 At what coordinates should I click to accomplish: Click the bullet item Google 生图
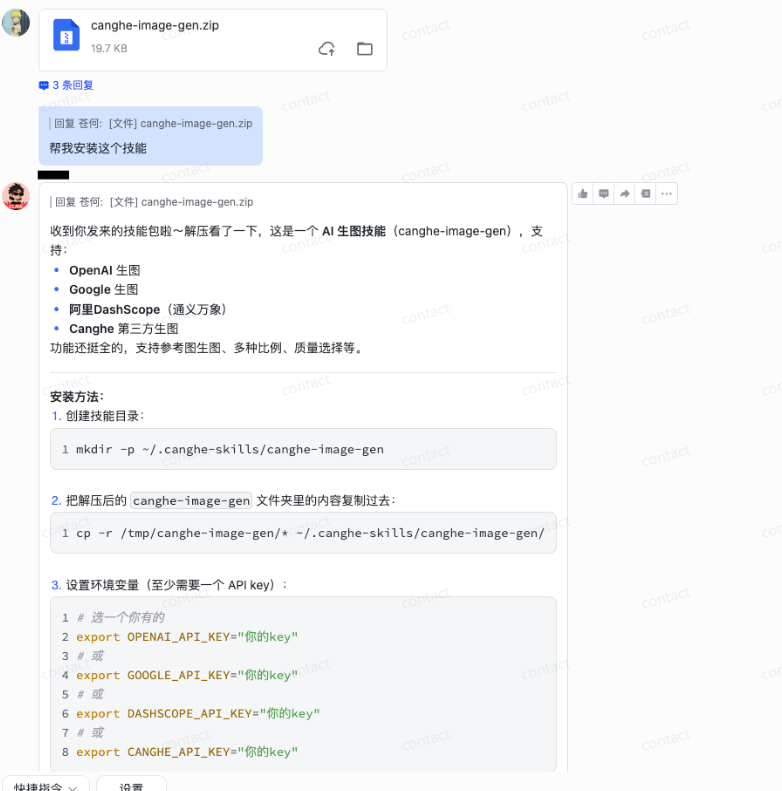click(x=103, y=290)
